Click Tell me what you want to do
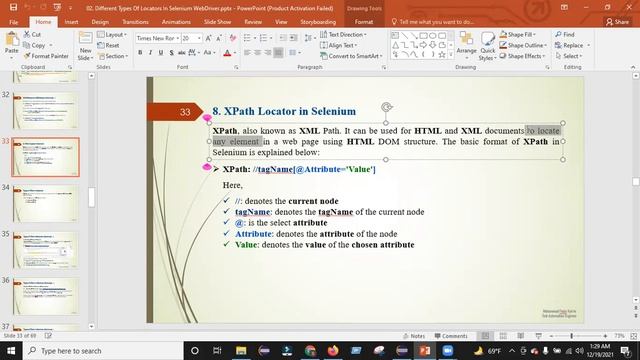 433,22
